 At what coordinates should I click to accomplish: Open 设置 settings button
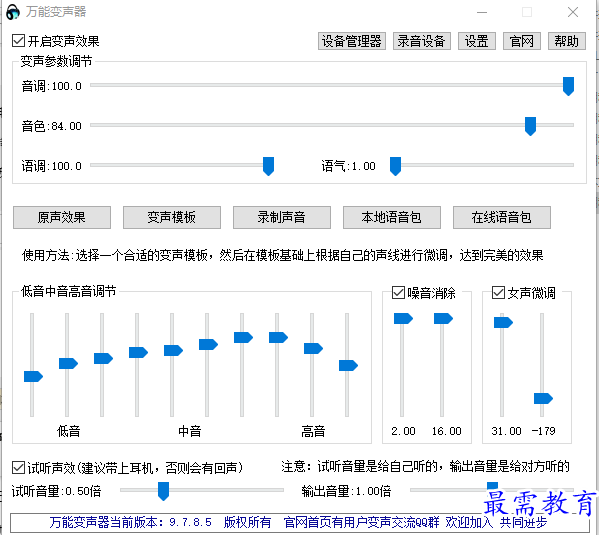[477, 41]
